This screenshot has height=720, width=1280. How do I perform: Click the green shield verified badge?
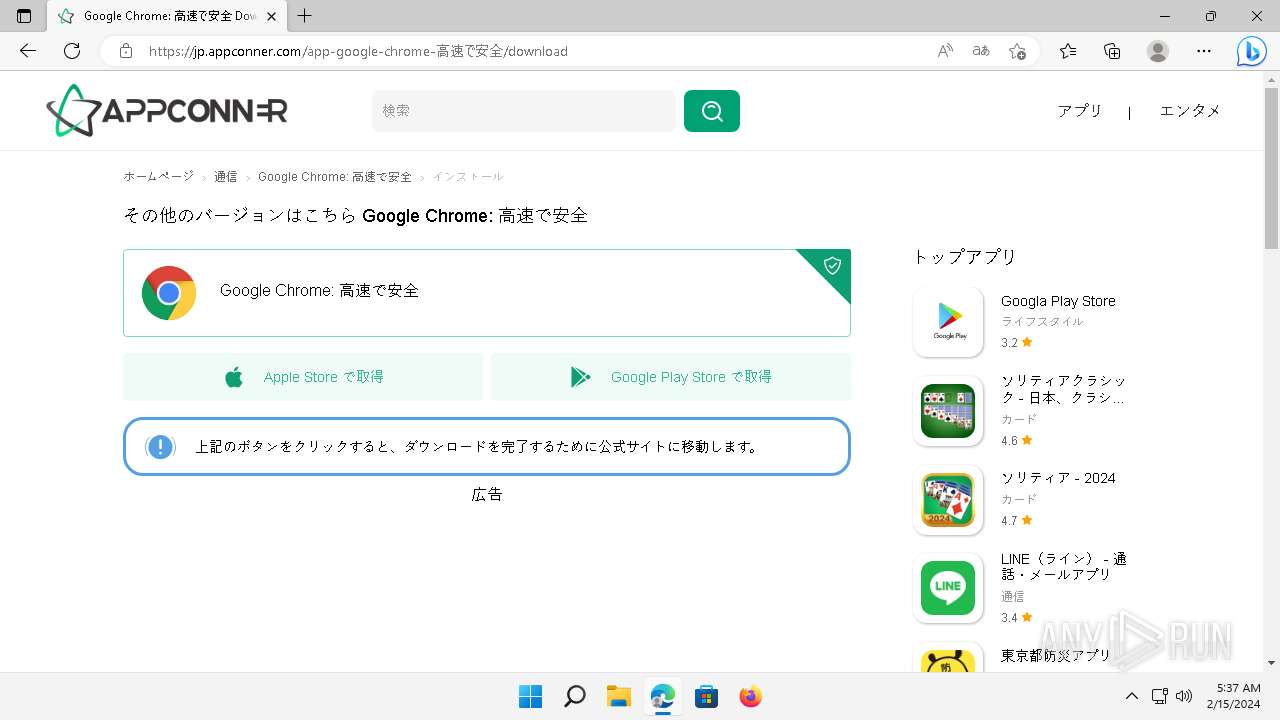(832, 265)
